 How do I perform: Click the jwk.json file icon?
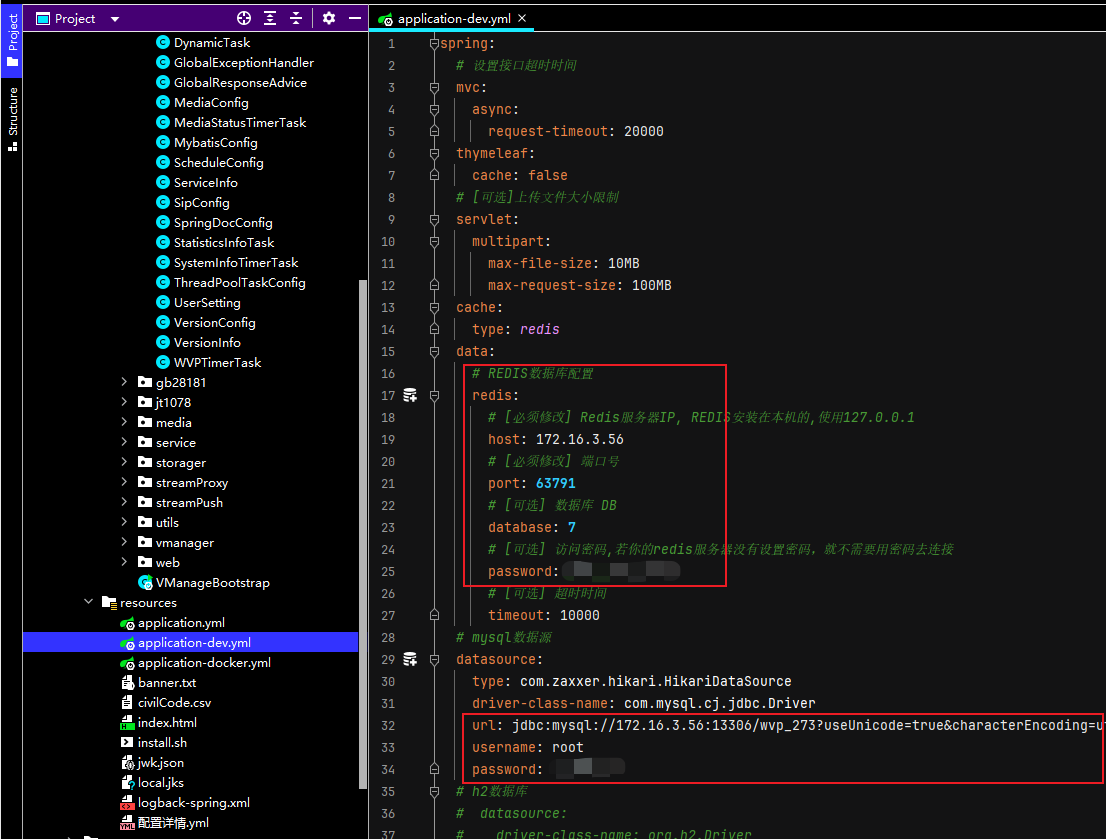click(128, 763)
